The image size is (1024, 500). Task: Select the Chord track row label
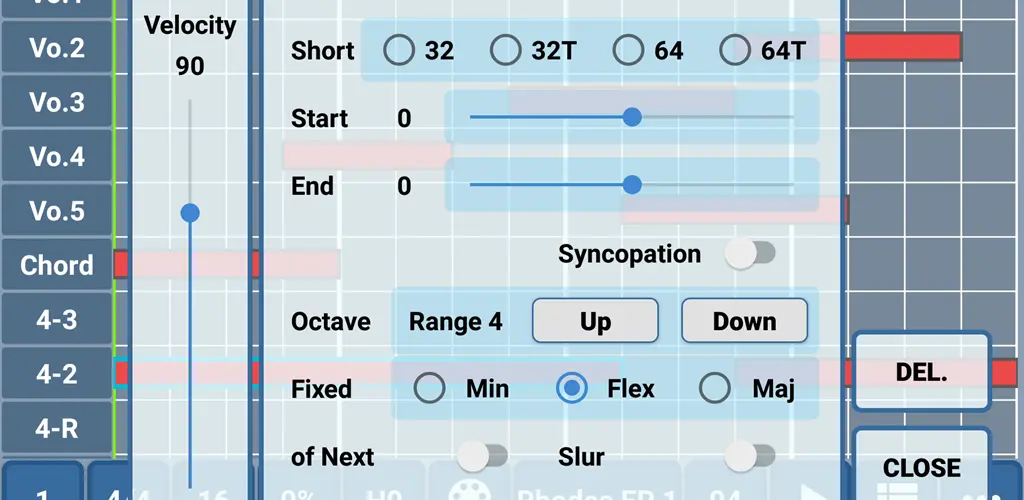click(57, 265)
